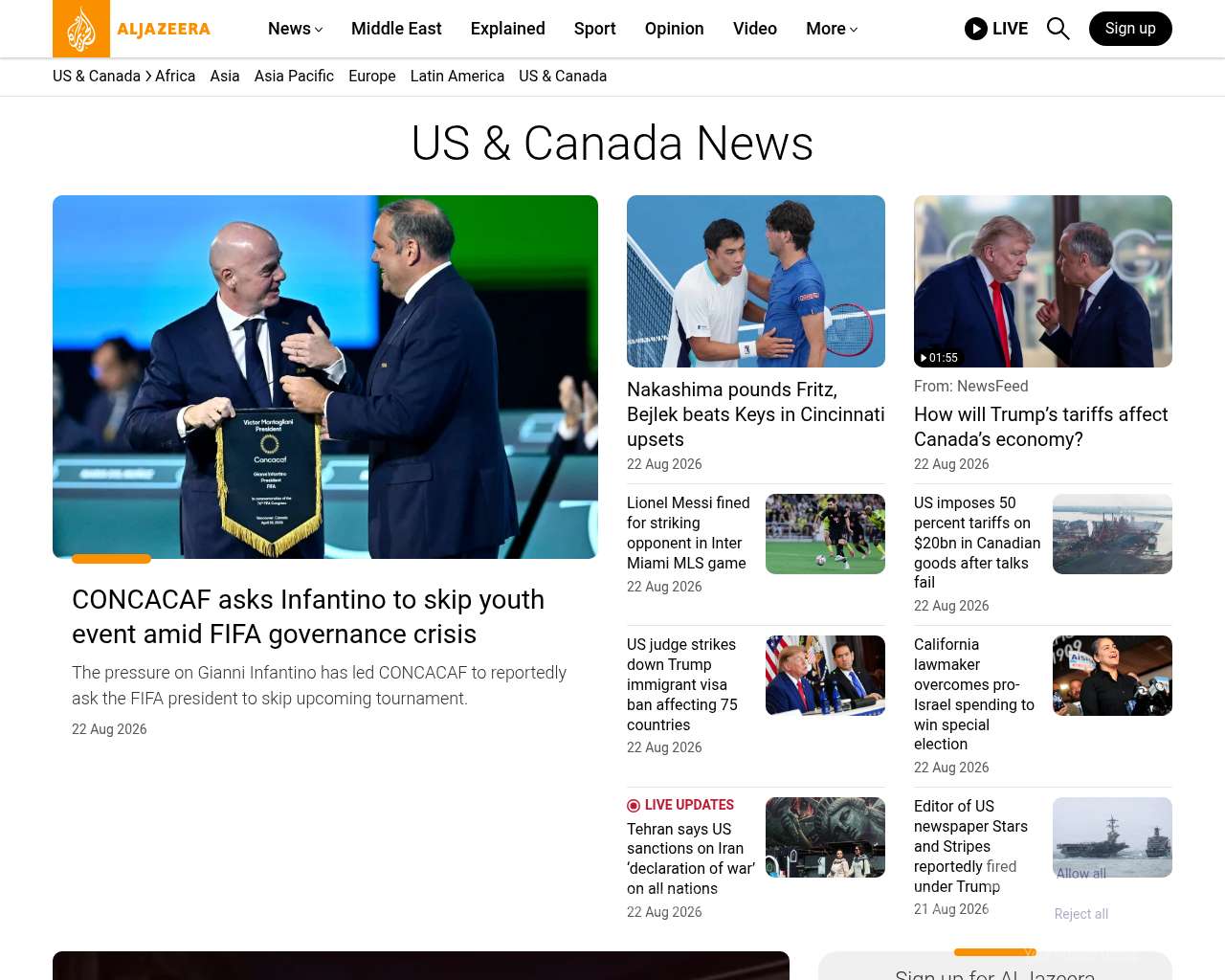The height and width of the screenshot is (980, 1225).
Task: Open How will Trump's tariffs affect Canada
Action: (x=1041, y=427)
